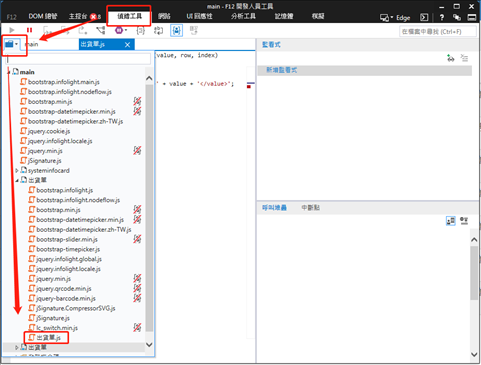Image resolution: width=481 pixels, height=365 pixels.
Task: Collapse the main tree node
Action: (x=9, y=72)
